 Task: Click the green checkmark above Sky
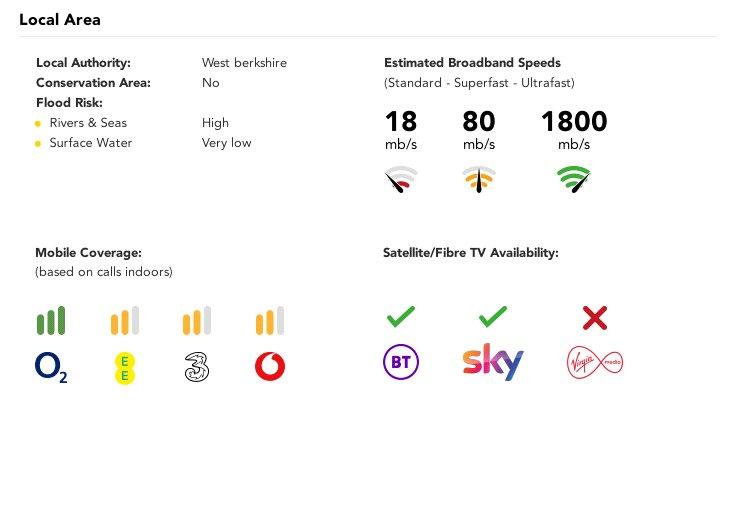click(492, 317)
